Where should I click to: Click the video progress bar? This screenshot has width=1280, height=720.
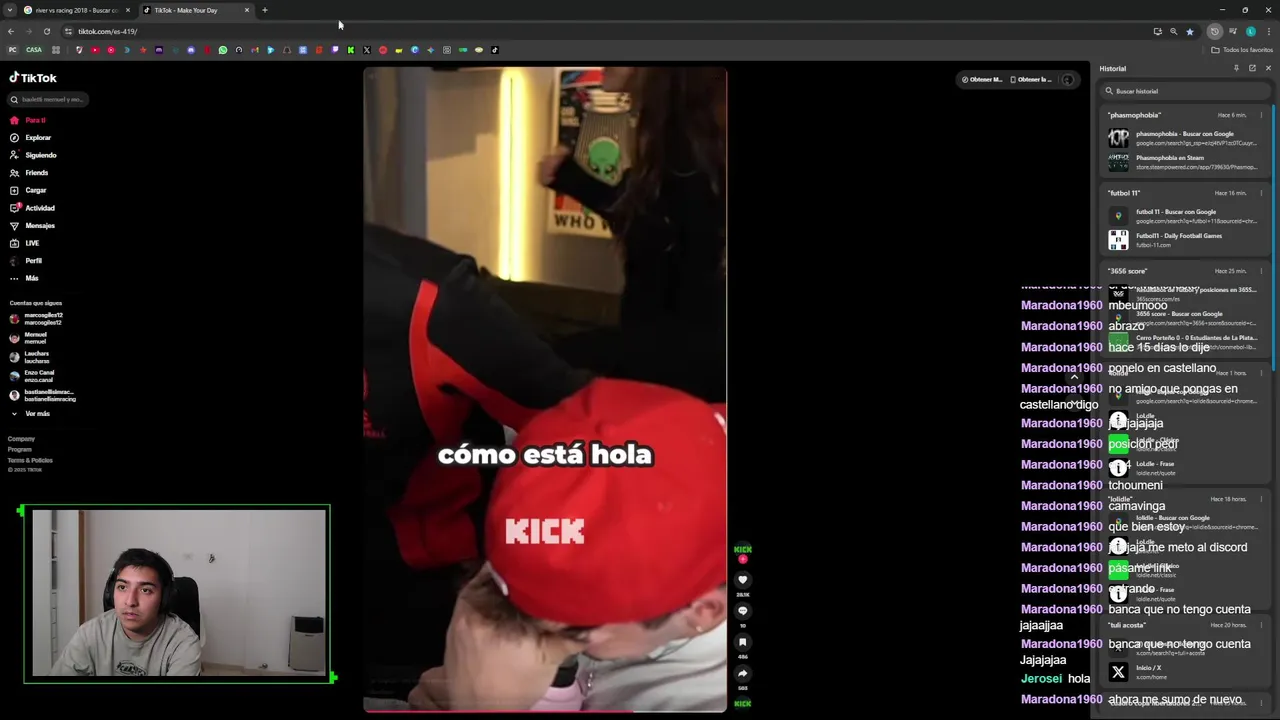point(545,711)
